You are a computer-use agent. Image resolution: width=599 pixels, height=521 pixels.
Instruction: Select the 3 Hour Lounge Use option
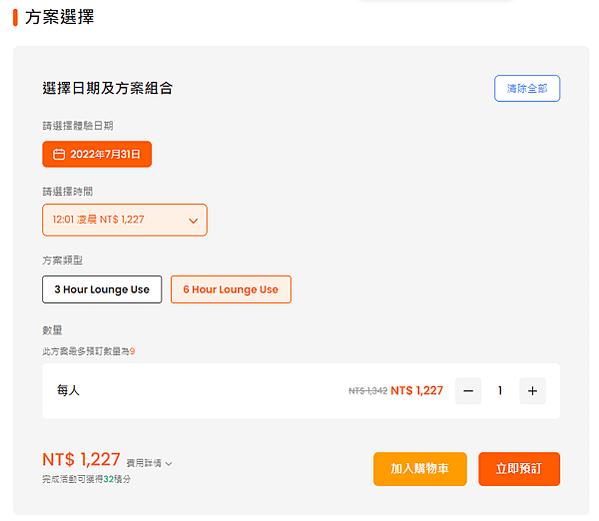coord(102,289)
